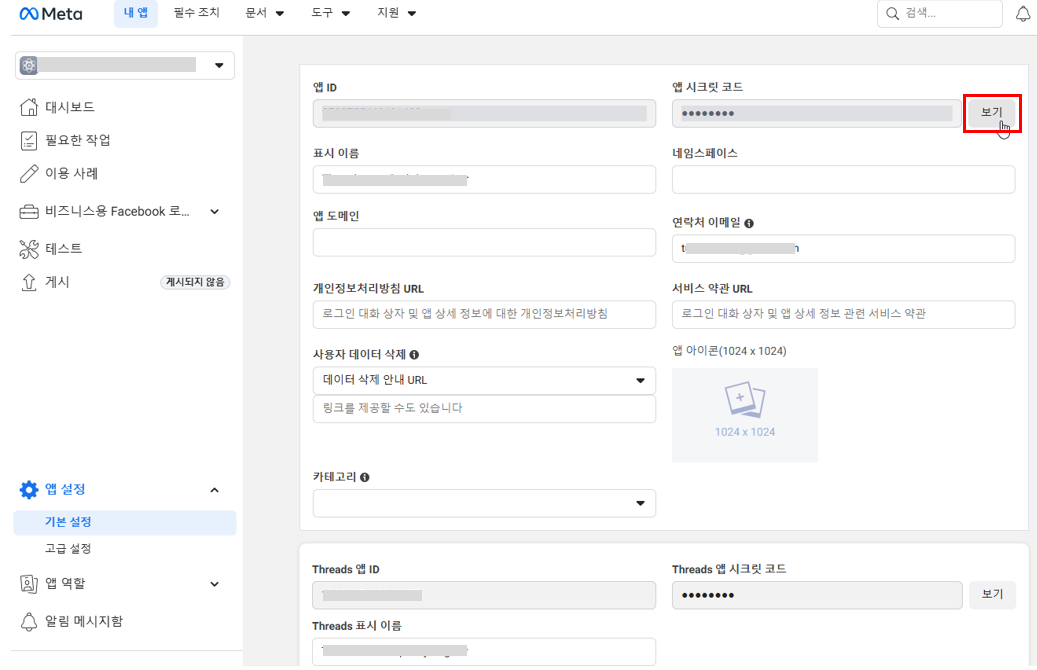Viewport: 1037px width, 670px height.
Task: Click the 앱 시크릿 코드 field
Action: pyautogui.click(x=817, y=114)
